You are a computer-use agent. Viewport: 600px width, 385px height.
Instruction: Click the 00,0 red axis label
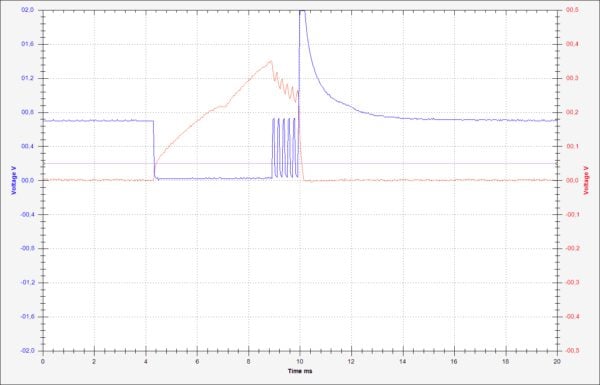coord(572,180)
